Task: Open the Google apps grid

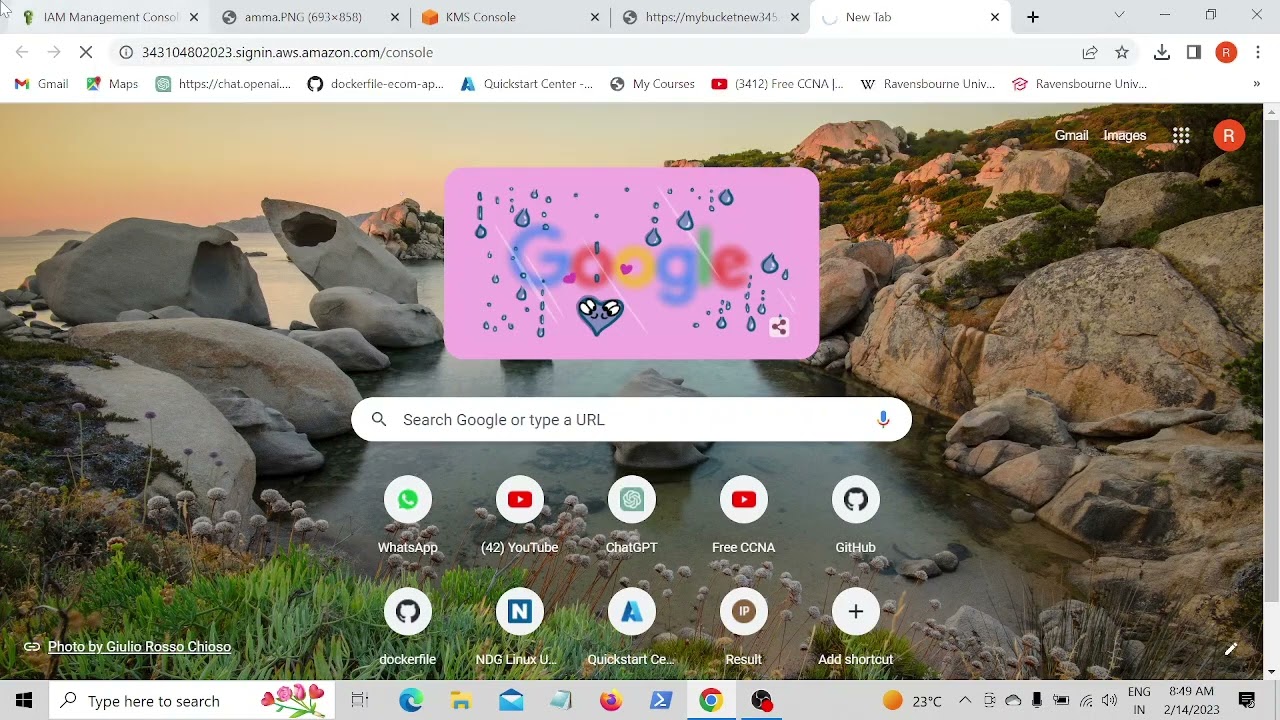Action: (x=1181, y=136)
